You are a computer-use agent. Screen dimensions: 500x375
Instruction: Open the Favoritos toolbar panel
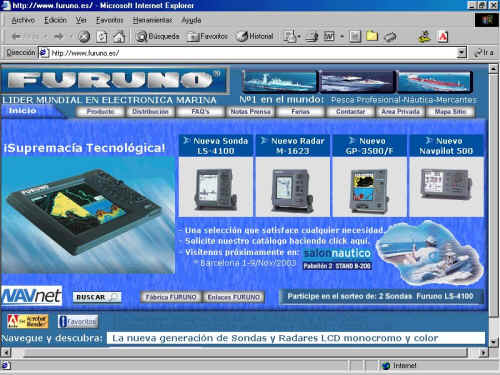click(208, 36)
